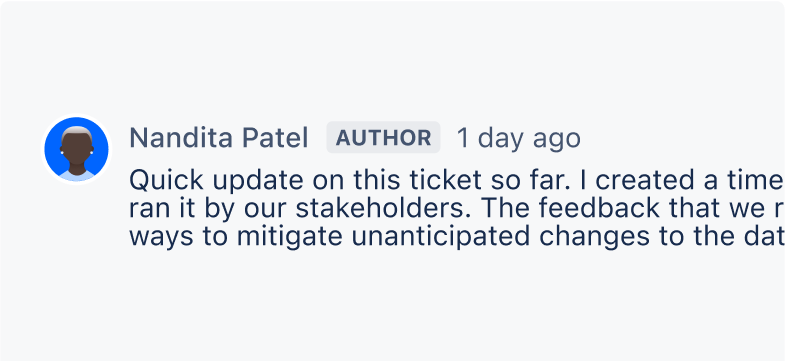Click the AUTHOR badge label
Viewport: 785px width, 361px height.
coord(383,138)
